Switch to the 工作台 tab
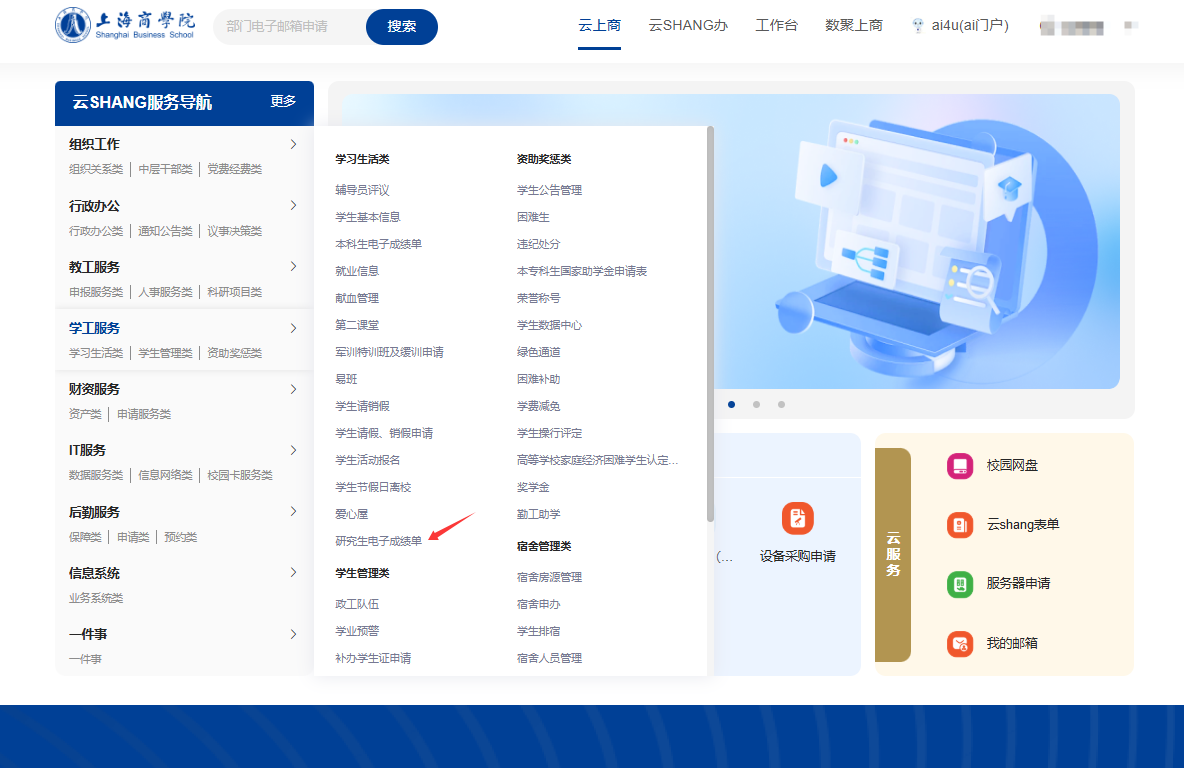This screenshot has height=768, width=1184. (777, 25)
